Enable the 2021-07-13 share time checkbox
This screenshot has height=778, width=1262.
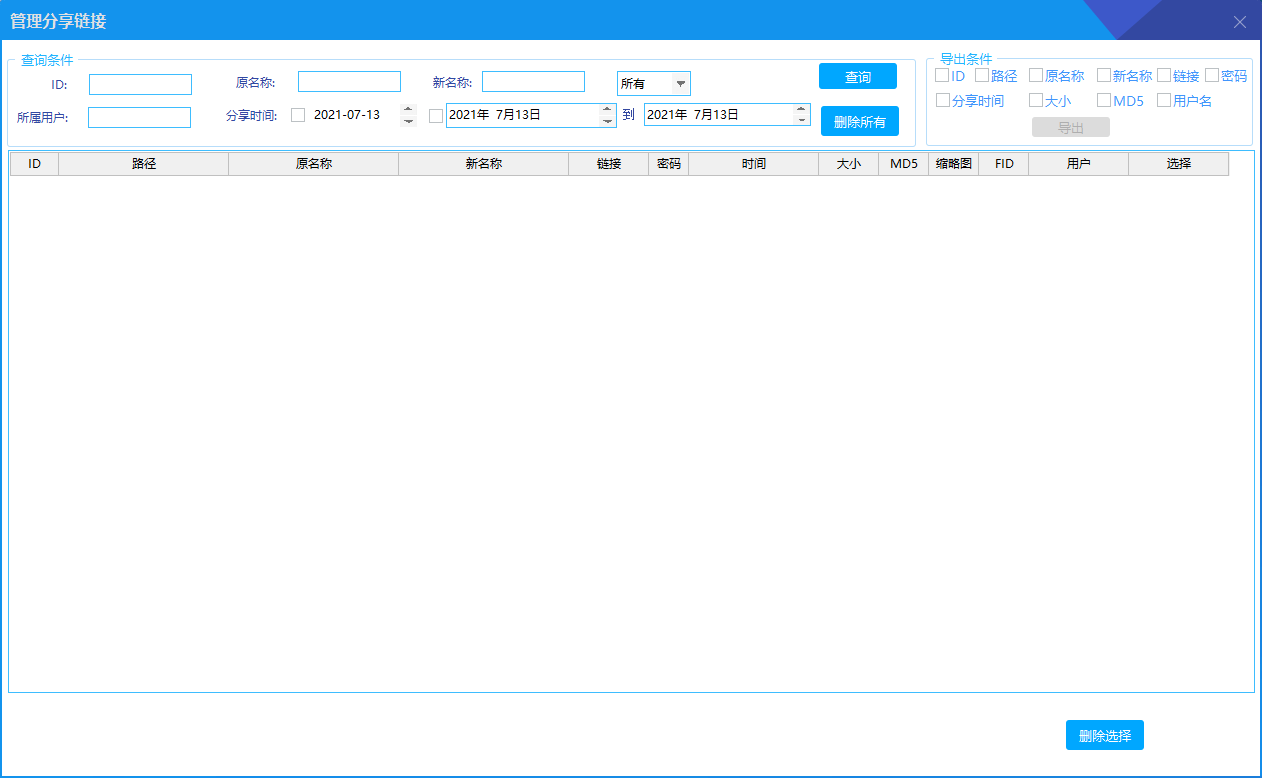coord(298,115)
